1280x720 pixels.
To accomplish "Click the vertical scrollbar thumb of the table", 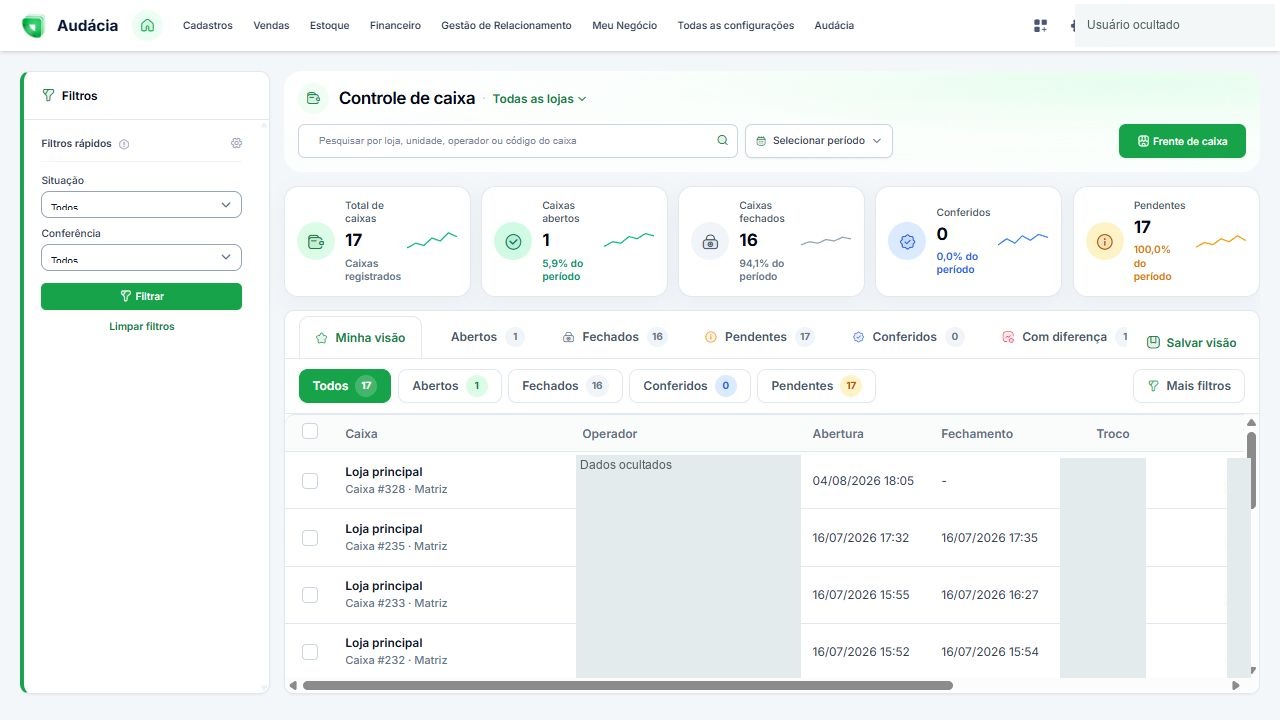I will [x=1251, y=470].
